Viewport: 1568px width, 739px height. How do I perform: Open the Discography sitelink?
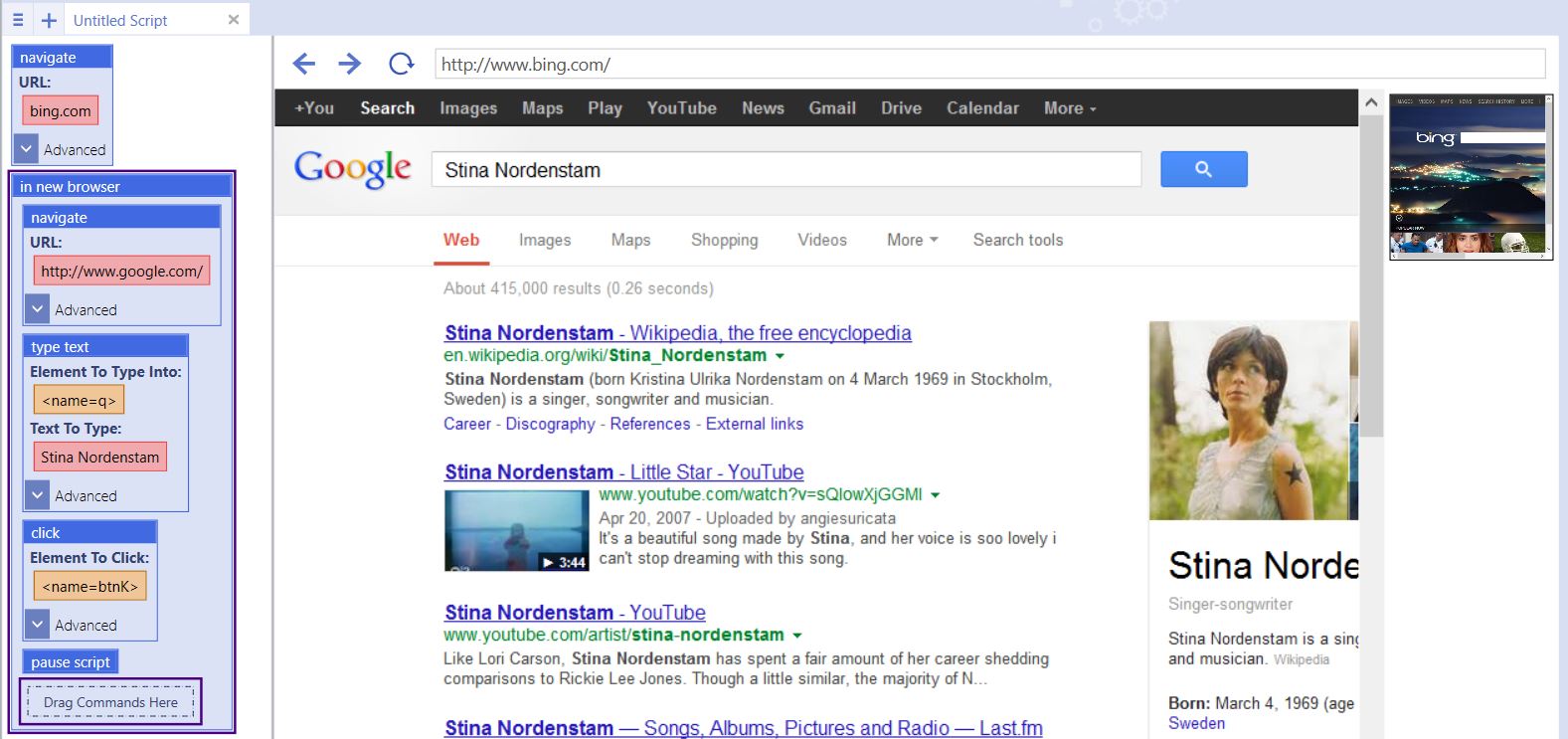(550, 424)
